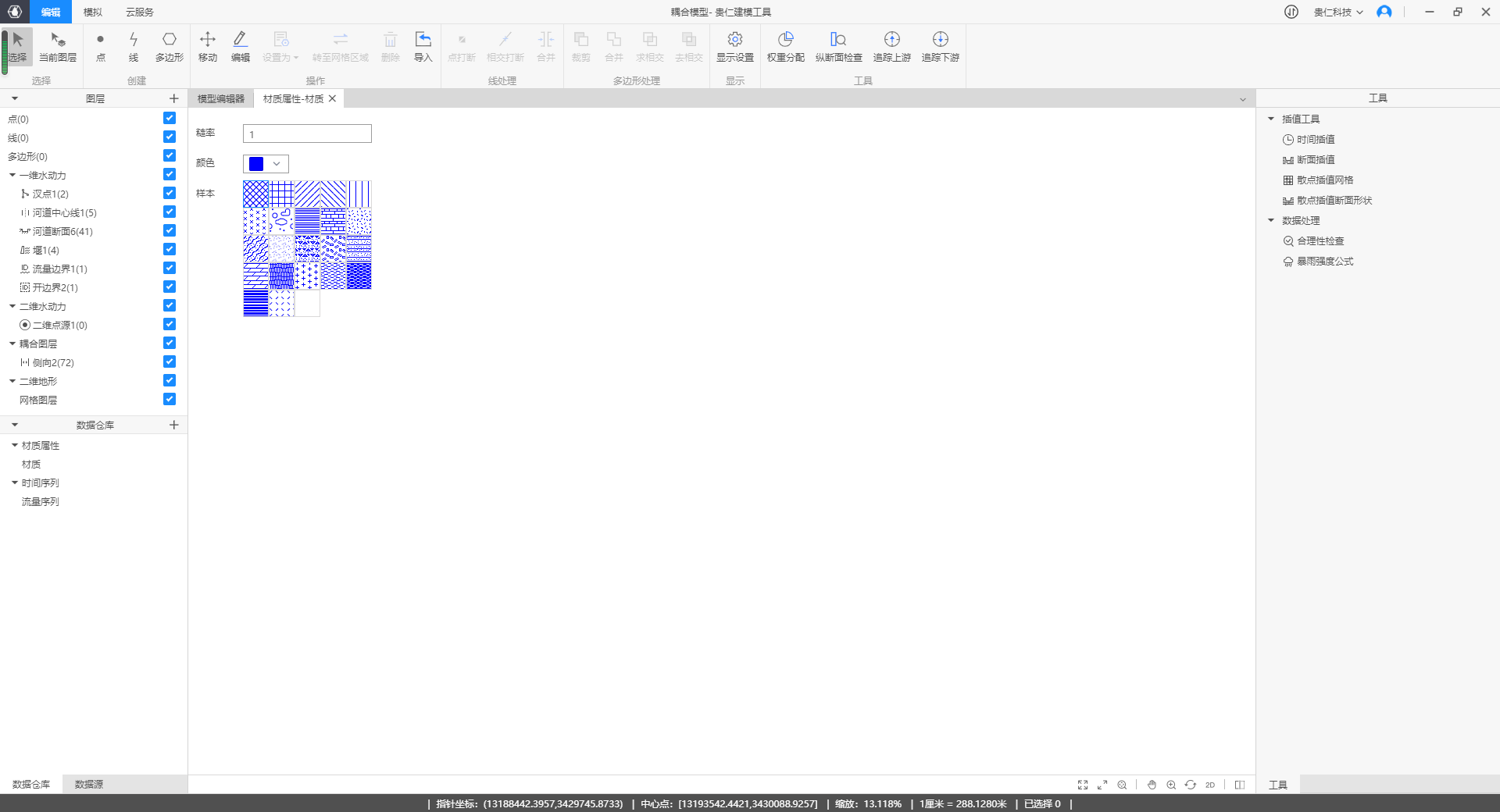Viewport: 1500px width, 812px height.
Task: Select the 数据仓库 bottom tab
Action: tap(31, 784)
